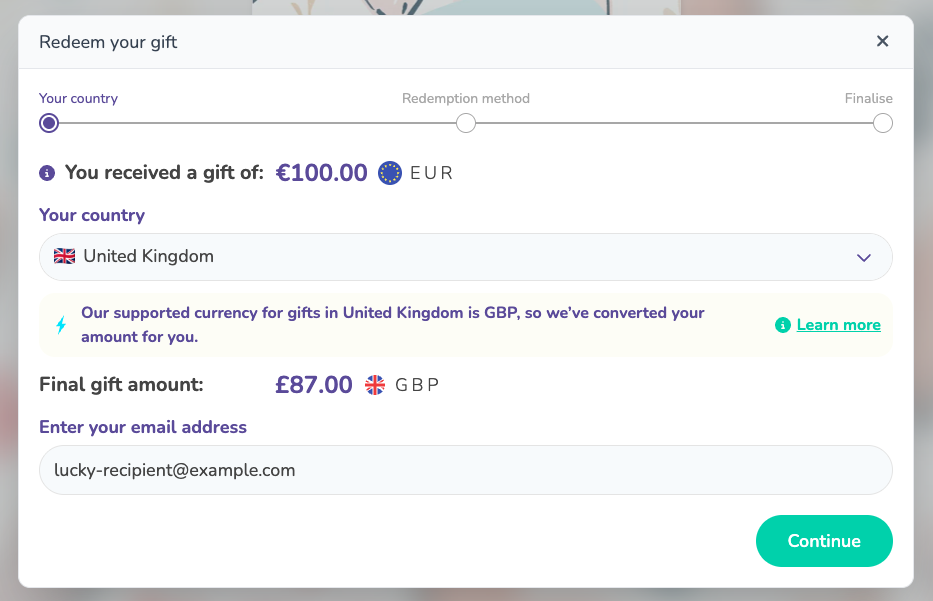Click the chevron on the United Kingdom selector

[x=862, y=256]
